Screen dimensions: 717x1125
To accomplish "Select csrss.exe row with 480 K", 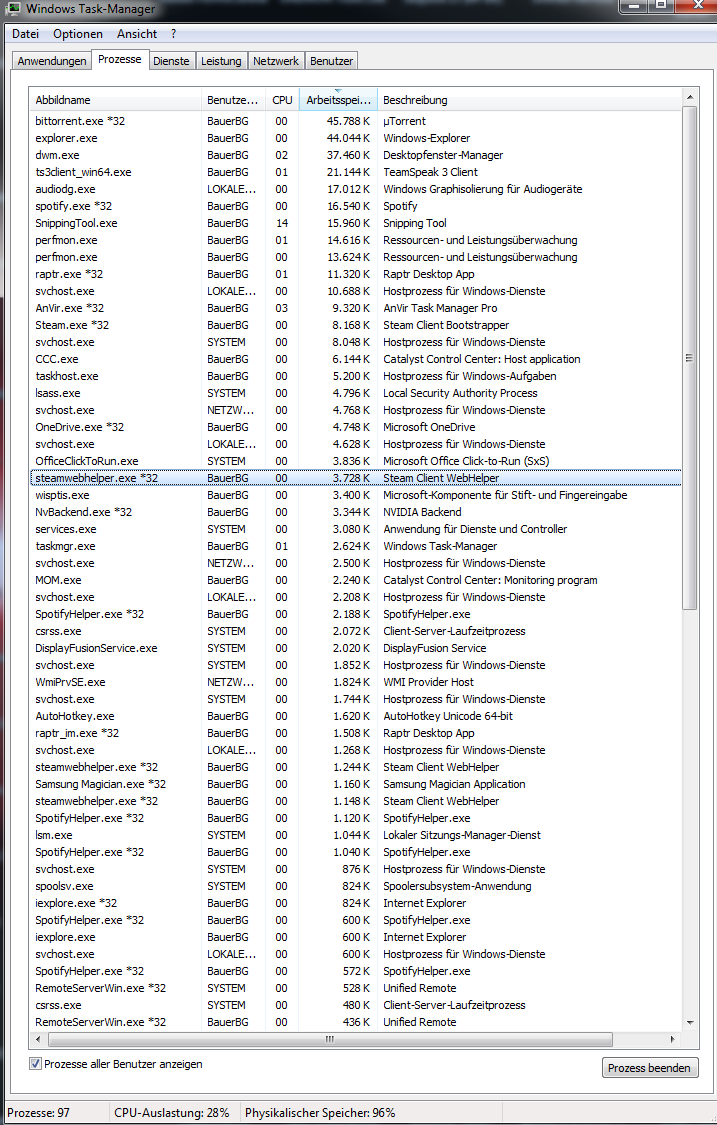I will pos(355,1005).
